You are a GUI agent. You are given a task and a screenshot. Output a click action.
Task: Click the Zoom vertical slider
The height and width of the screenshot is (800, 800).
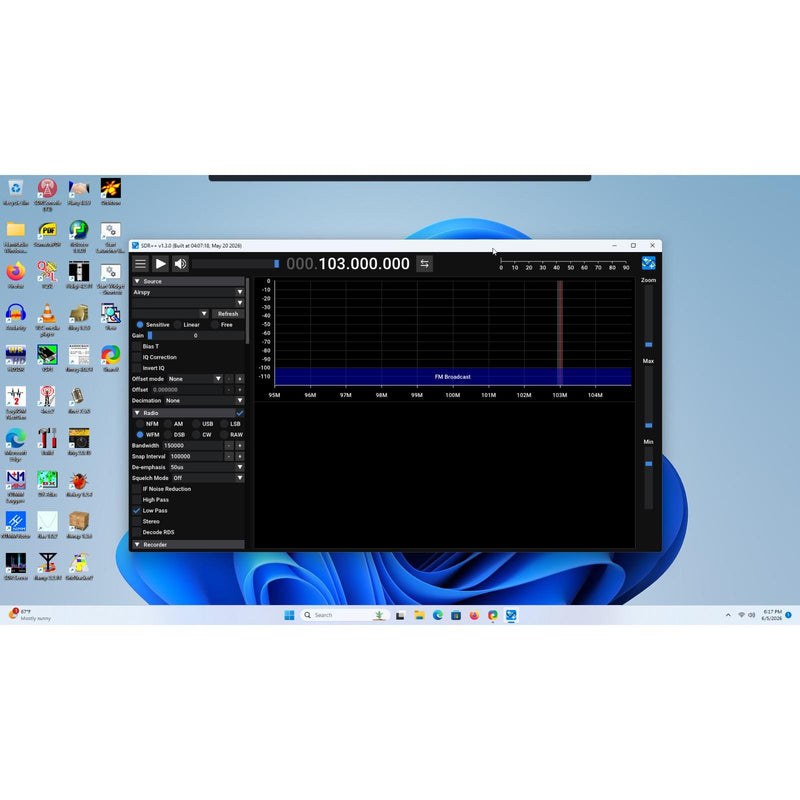point(648,318)
